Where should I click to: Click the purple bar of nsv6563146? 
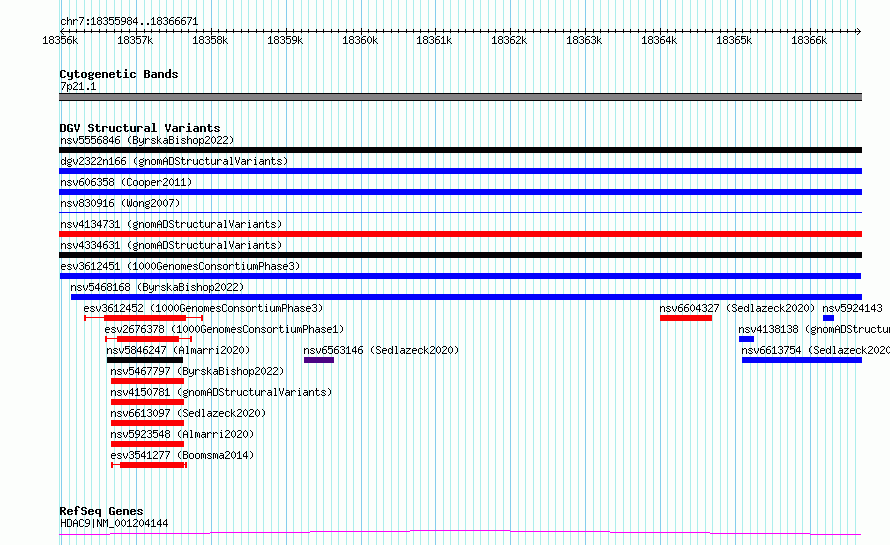tap(319, 360)
